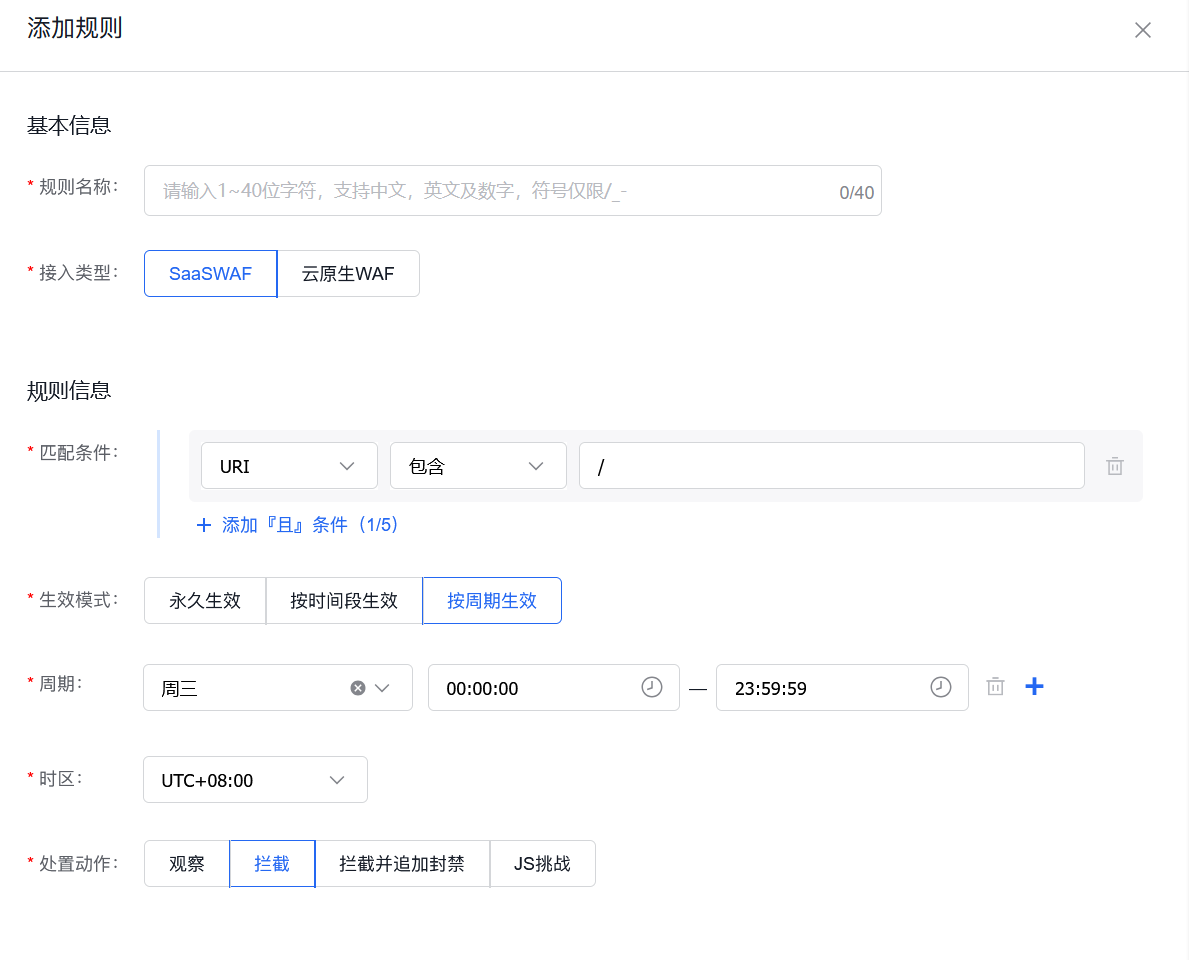Open the clock picker for start time 00:00:00
Image resolution: width=1189 pixels, height=960 pixels.
coord(651,687)
